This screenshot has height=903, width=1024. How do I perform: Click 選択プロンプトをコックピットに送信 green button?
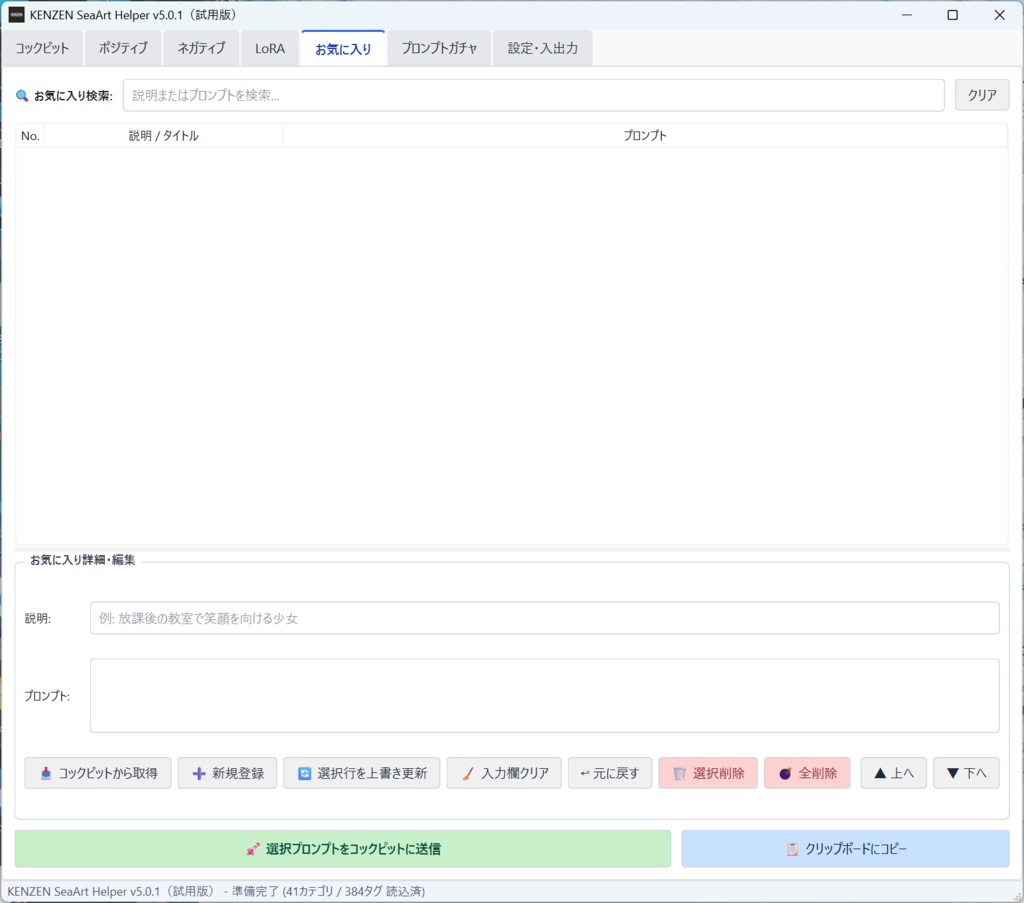[343, 849]
